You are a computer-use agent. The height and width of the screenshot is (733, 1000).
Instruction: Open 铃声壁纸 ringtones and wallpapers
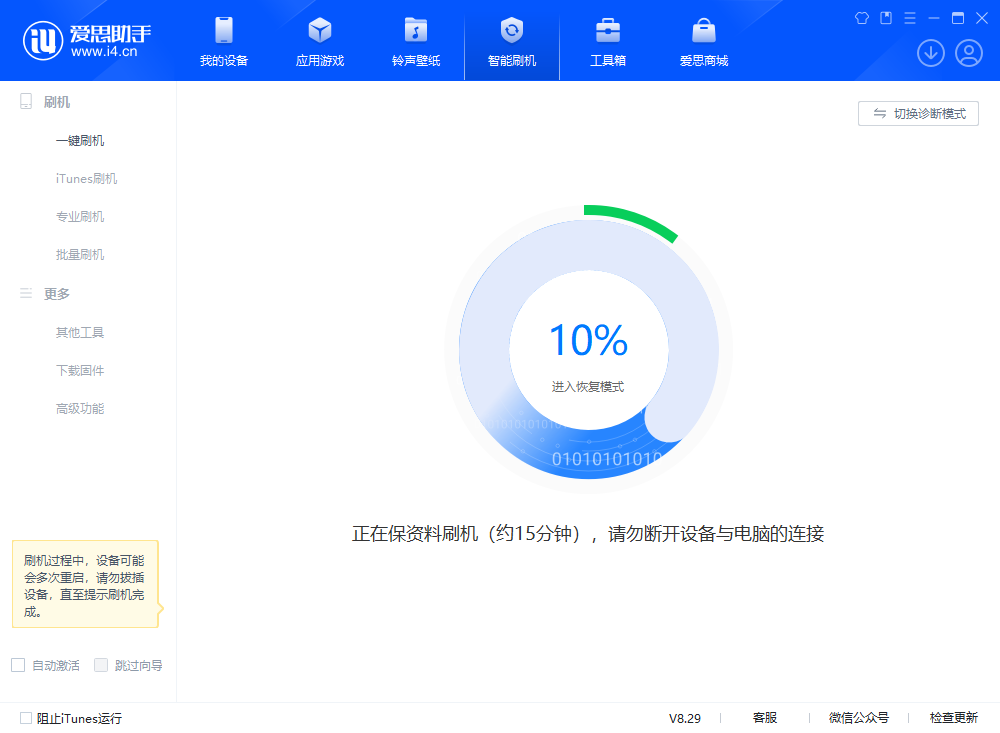[416, 40]
